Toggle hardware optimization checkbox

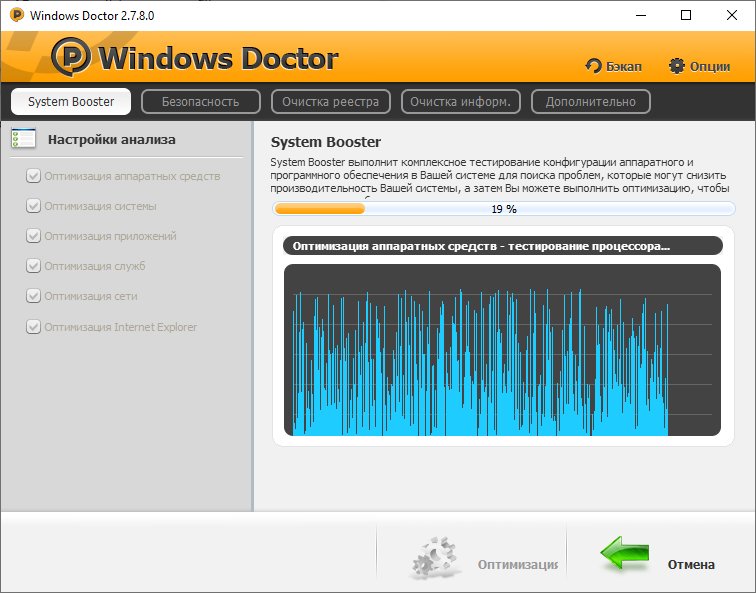(x=33, y=176)
